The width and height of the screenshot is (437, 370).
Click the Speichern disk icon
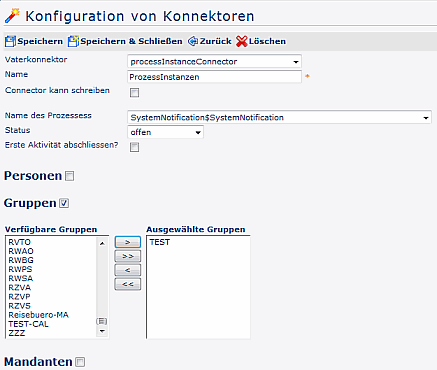[10, 41]
